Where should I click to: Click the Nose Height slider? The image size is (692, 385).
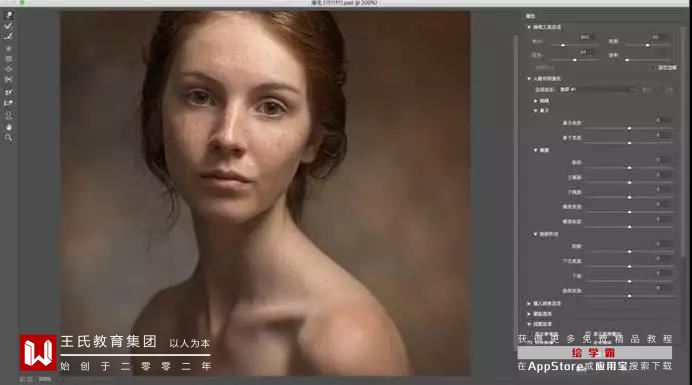(x=629, y=128)
